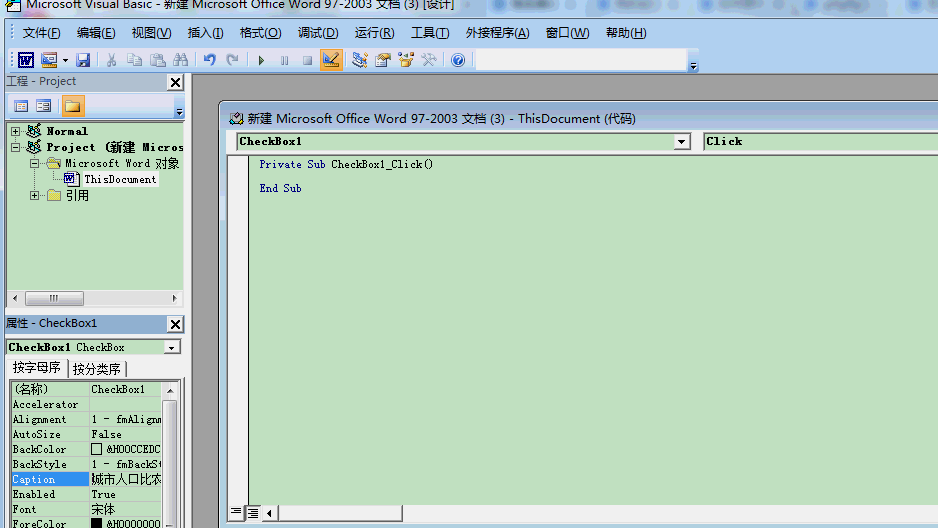938x528 pixels.
Task: Select ThisDocument in project tree
Action: (x=120, y=179)
